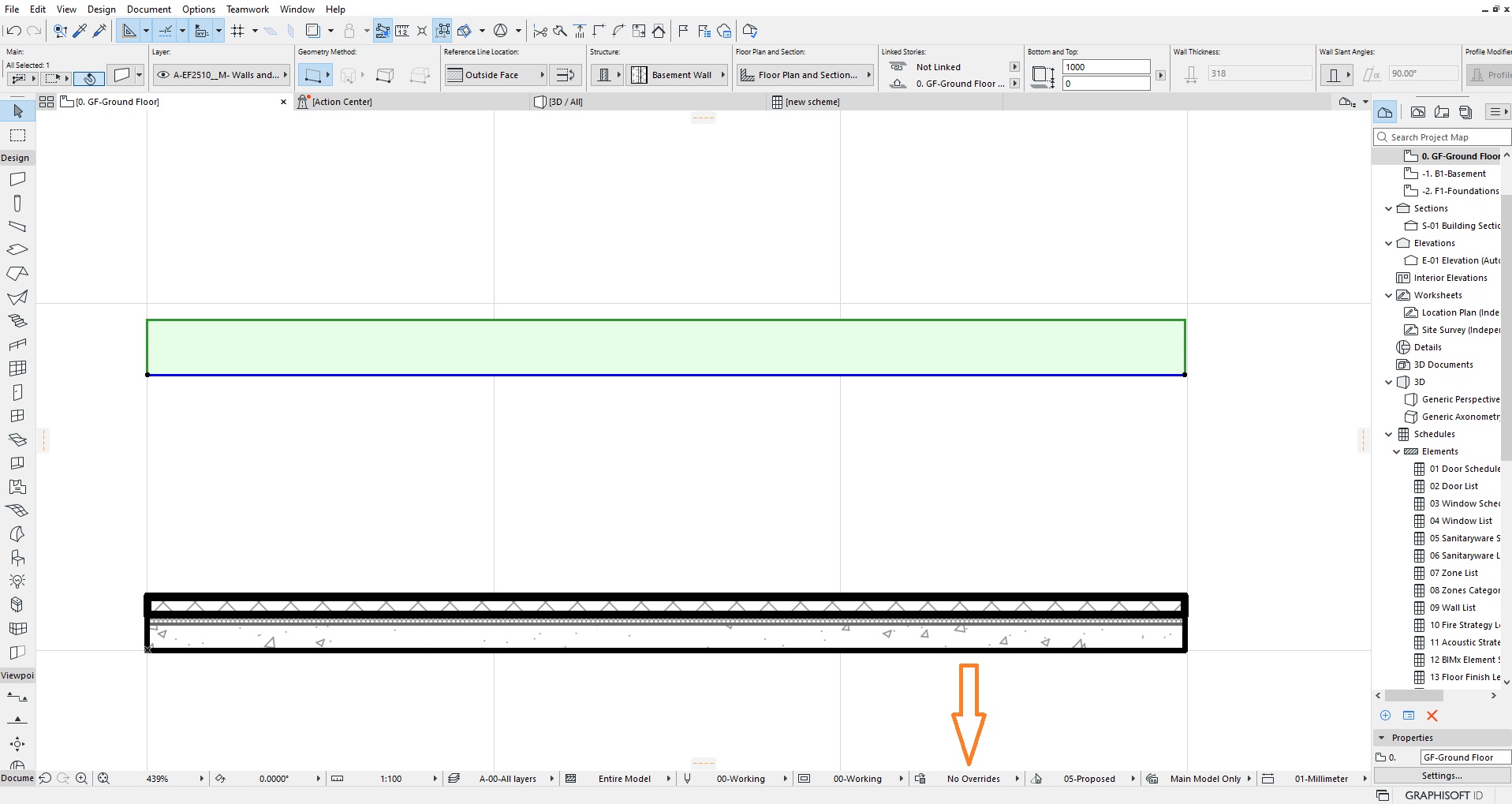Select the Arrow tool in the toolbox
The height and width of the screenshot is (804, 1512).
(x=17, y=111)
